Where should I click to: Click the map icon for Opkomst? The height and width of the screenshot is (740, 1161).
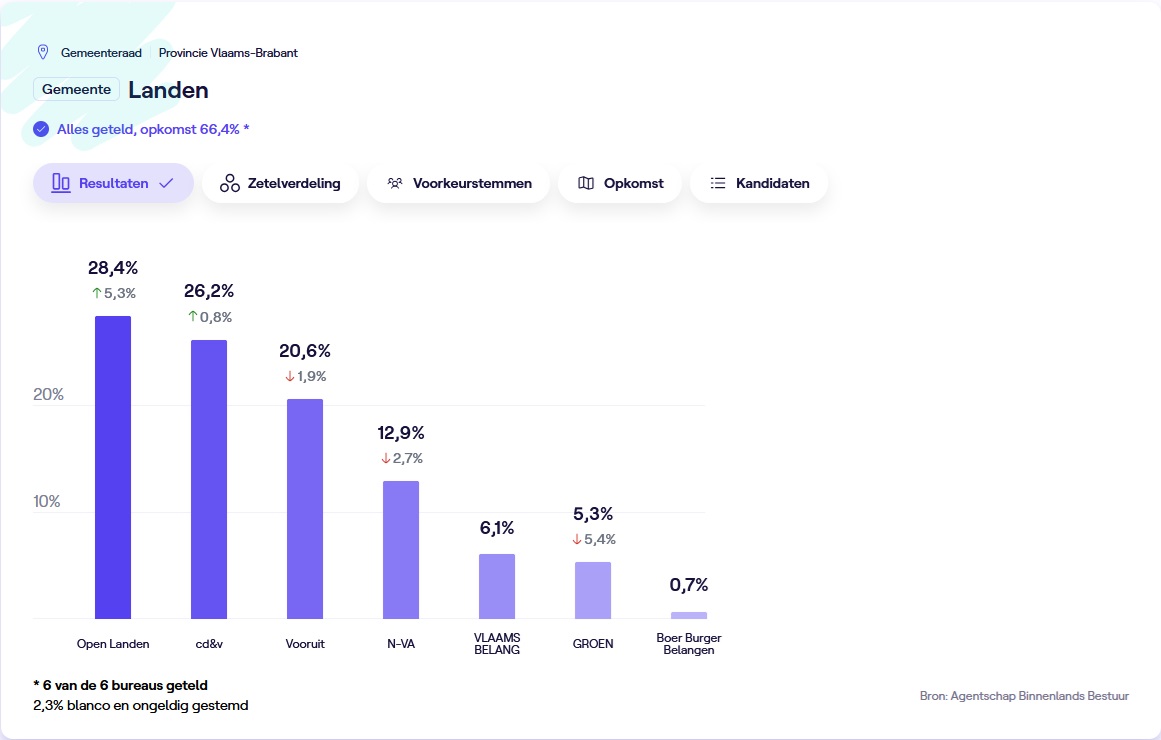click(x=586, y=183)
